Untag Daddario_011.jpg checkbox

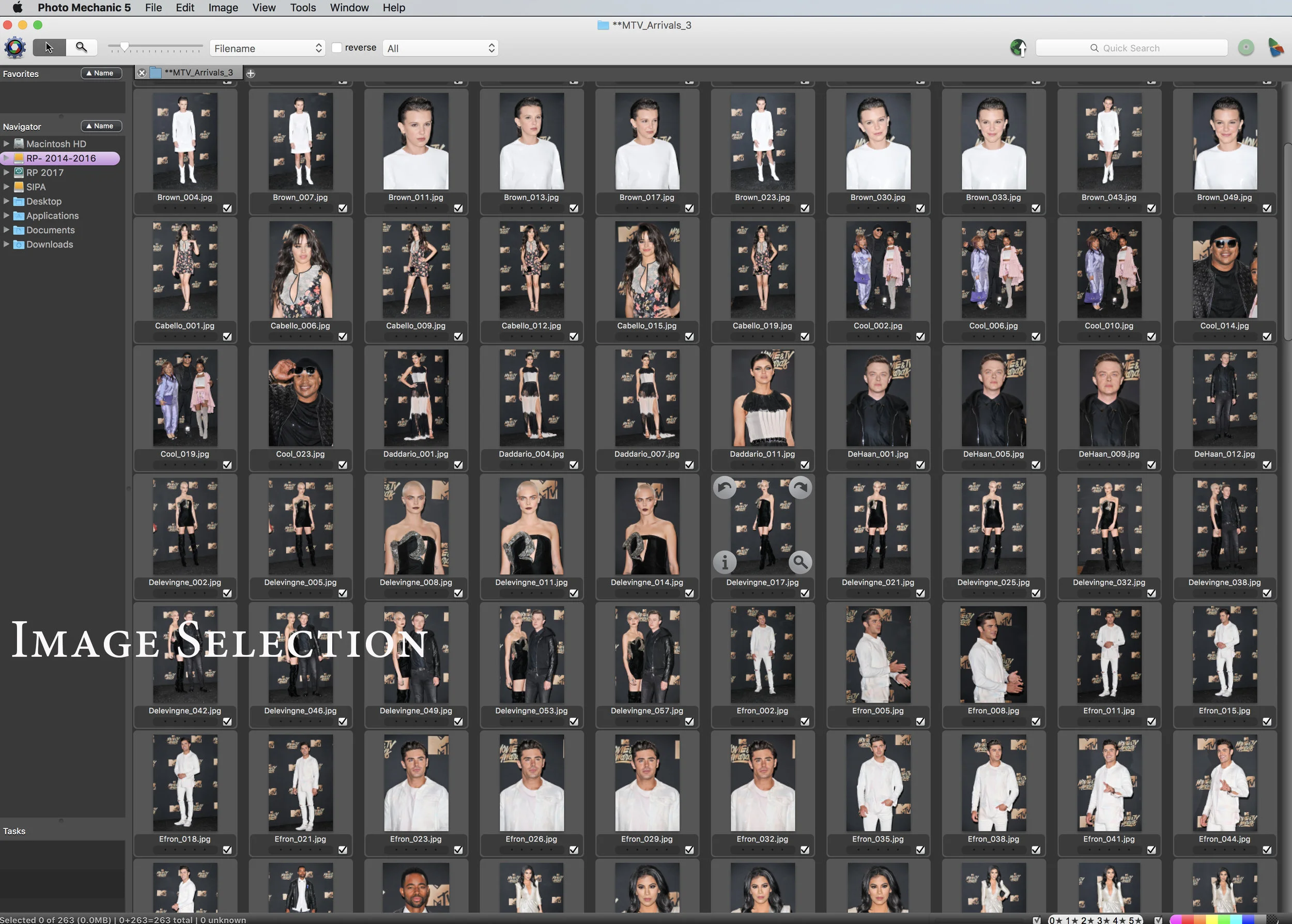click(805, 465)
